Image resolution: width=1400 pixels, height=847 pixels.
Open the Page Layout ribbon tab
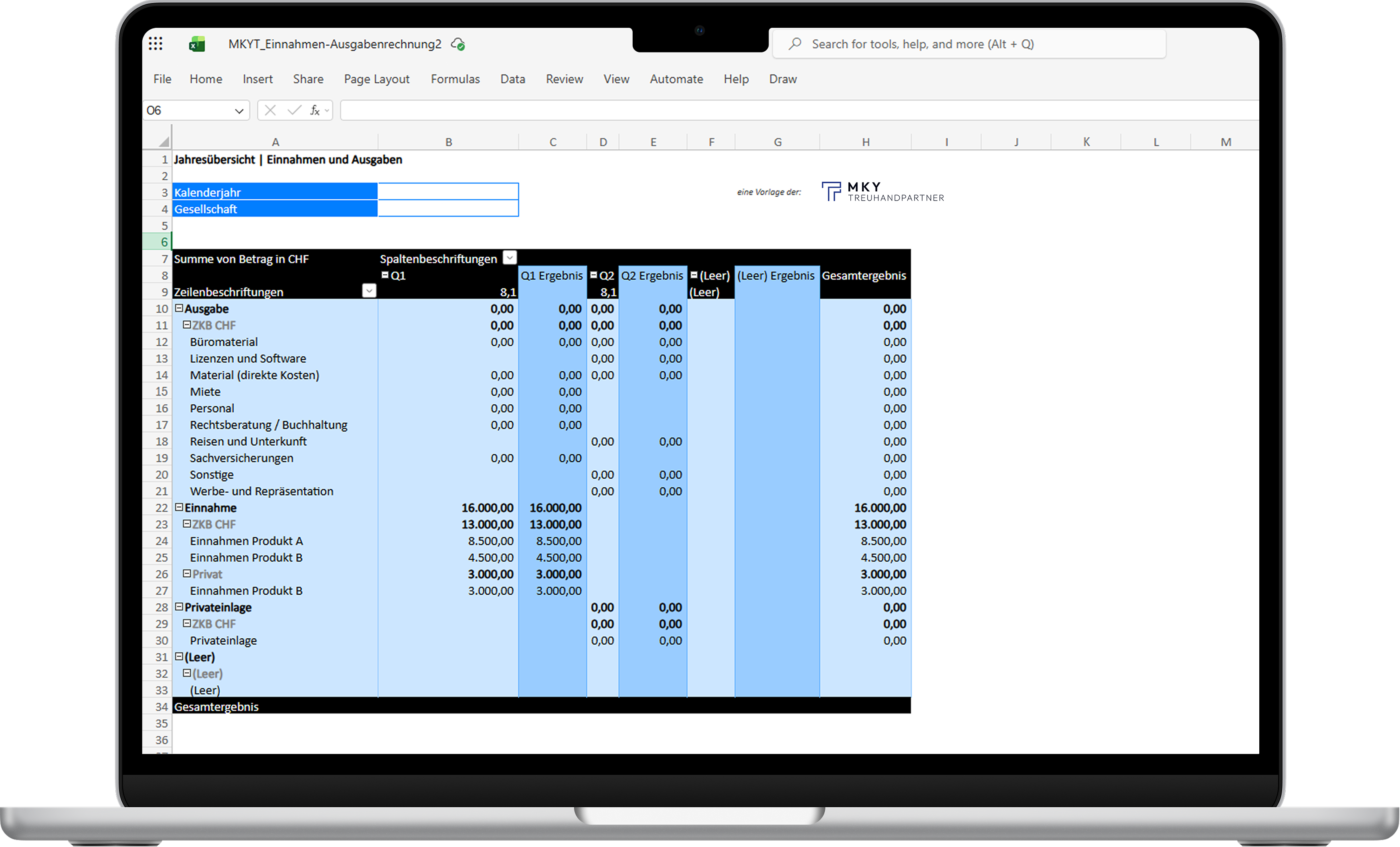click(x=376, y=79)
